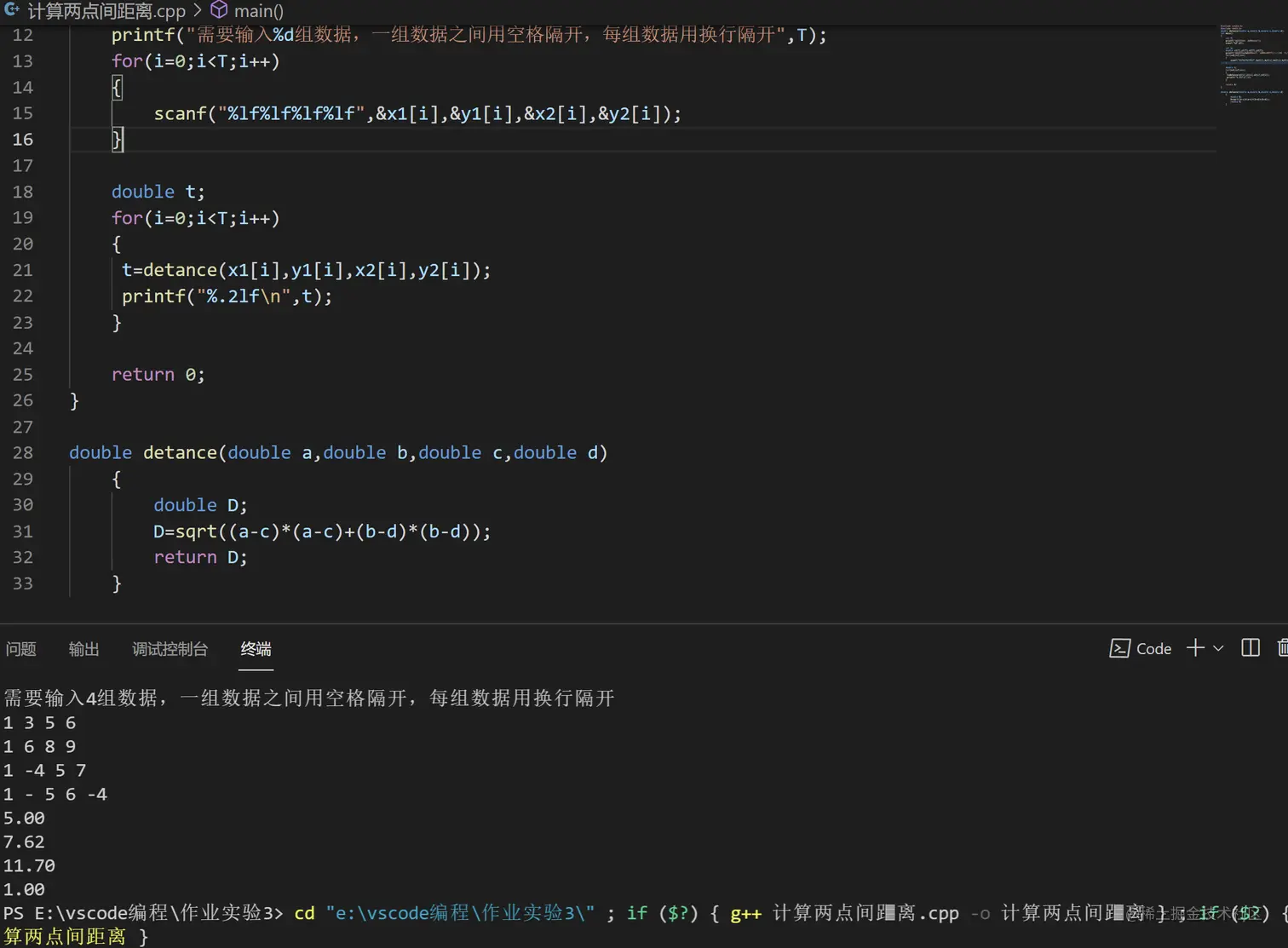
Task: Click the "return D;" statement
Action: click(200, 557)
